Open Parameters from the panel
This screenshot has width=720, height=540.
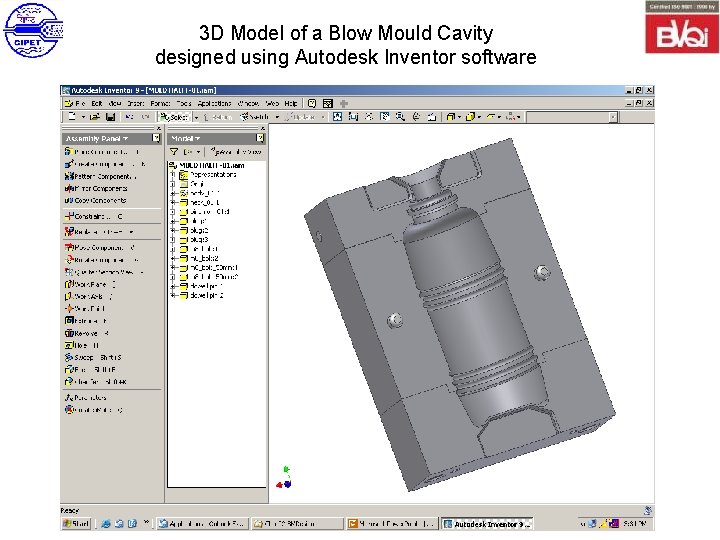pyautogui.click(x=86, y=398)
